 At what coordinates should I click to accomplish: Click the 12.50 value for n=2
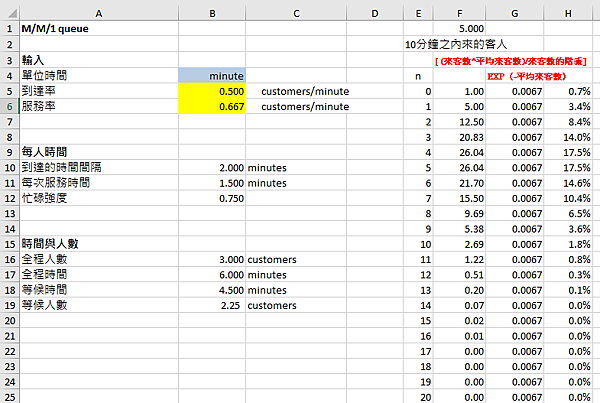point(471,122)
